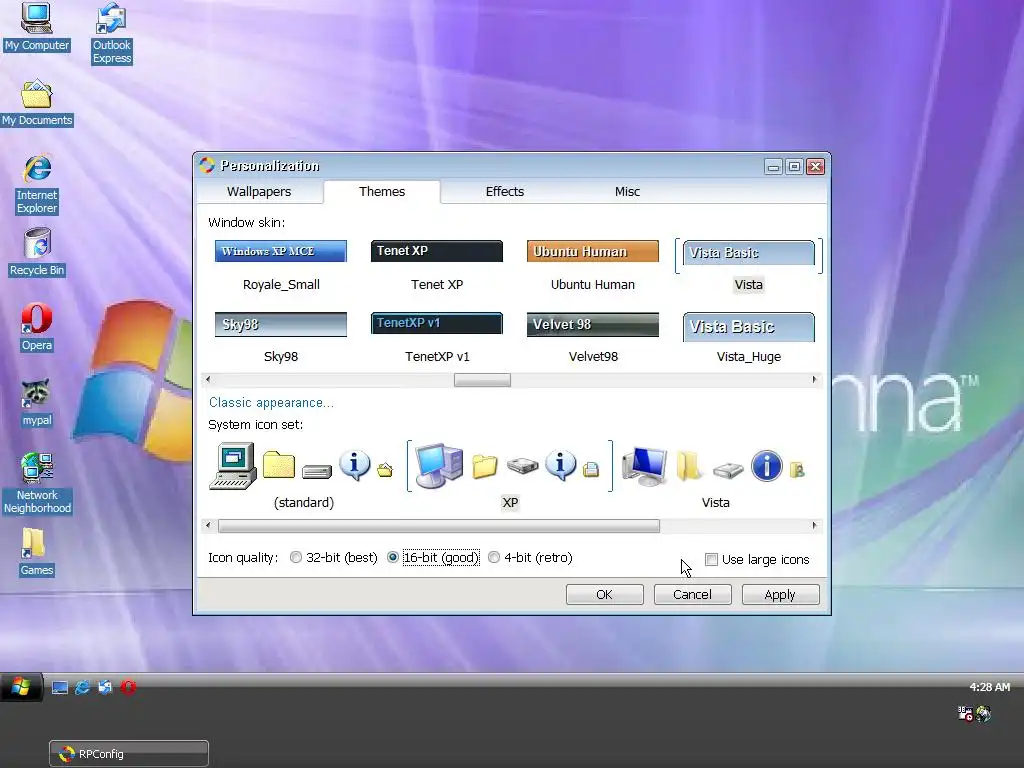Image resolution: width=1024 pixels, height=768 pixels.
Task: Click icon set scrollbar right arrow
Action: point(814,526)
